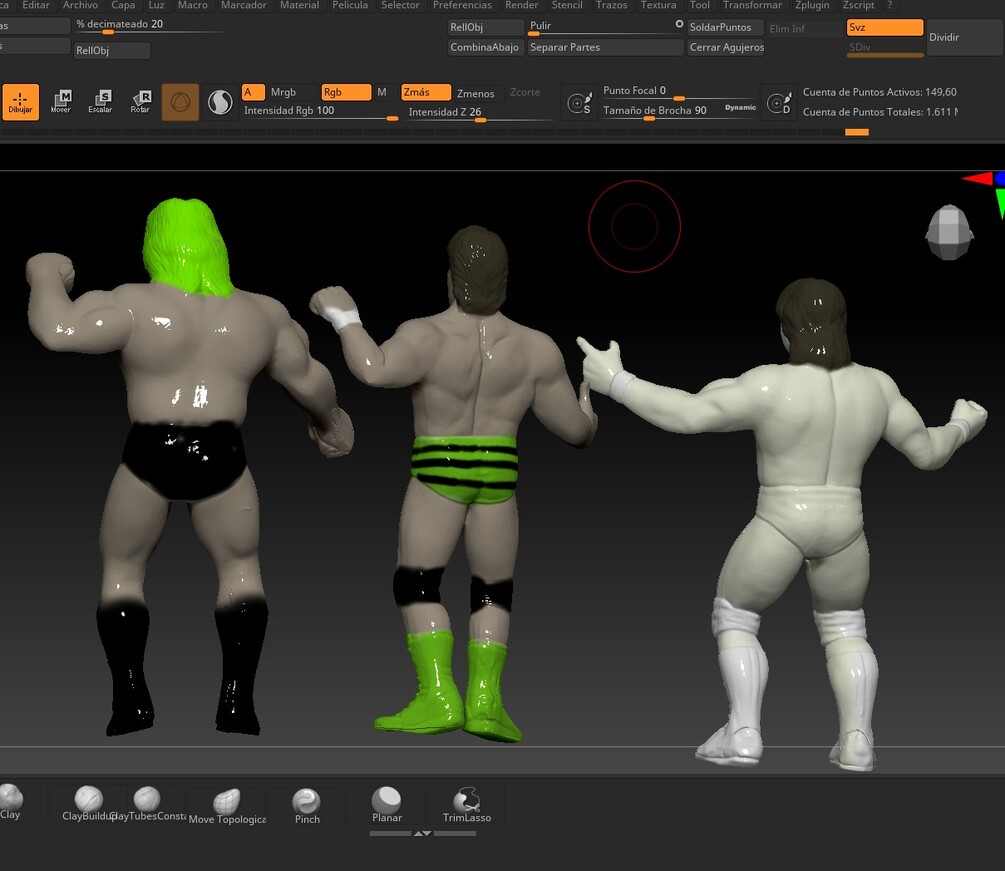Viewport: 1005px width, 871px height.
Task: Adjust the Intensidad Z slider
Action: pos(481,113)
